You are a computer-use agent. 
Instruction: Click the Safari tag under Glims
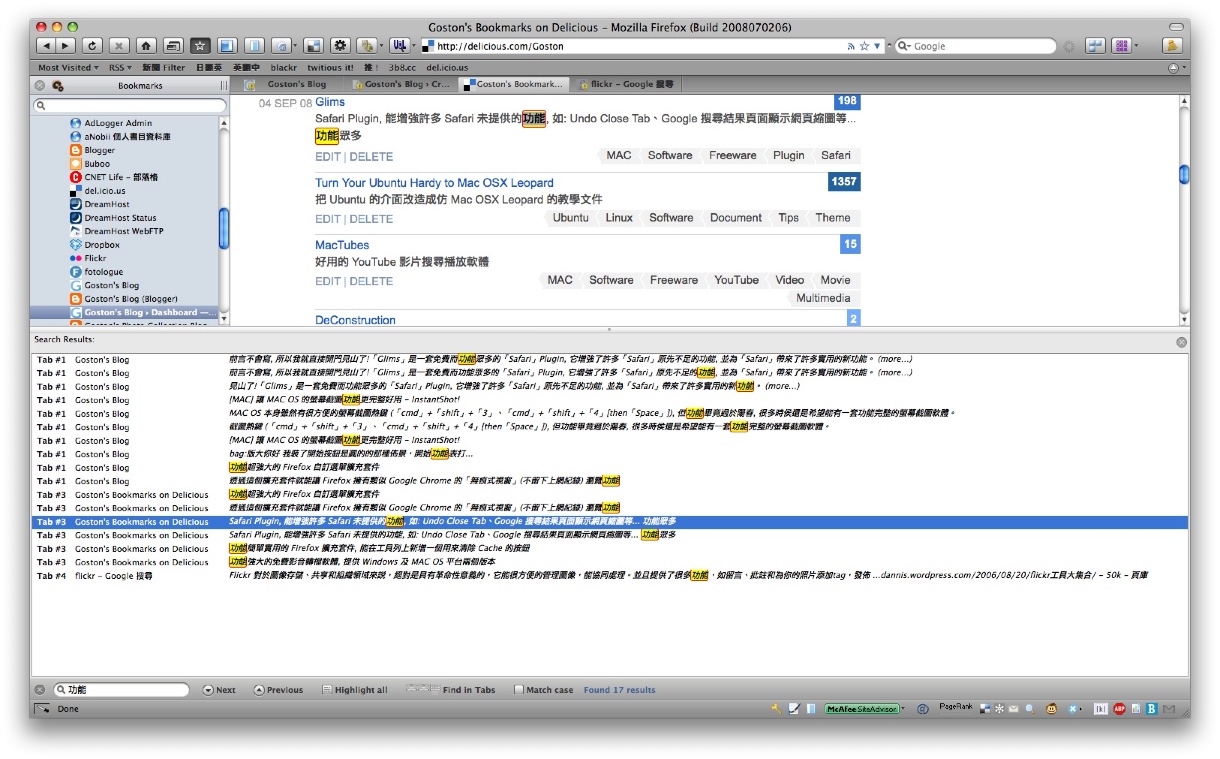coord(836,155)
